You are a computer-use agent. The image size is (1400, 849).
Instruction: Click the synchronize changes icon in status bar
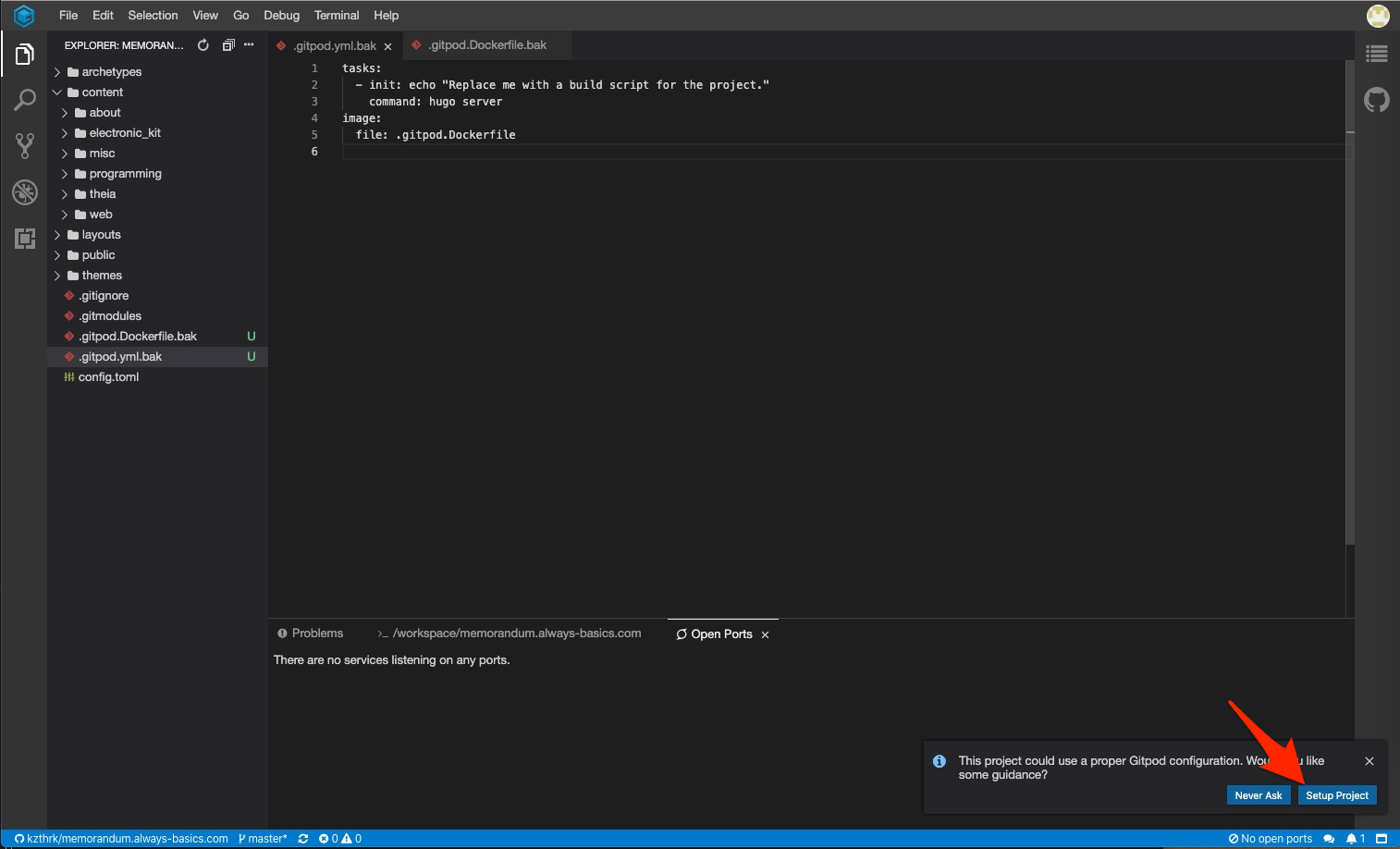pos(303,839)
